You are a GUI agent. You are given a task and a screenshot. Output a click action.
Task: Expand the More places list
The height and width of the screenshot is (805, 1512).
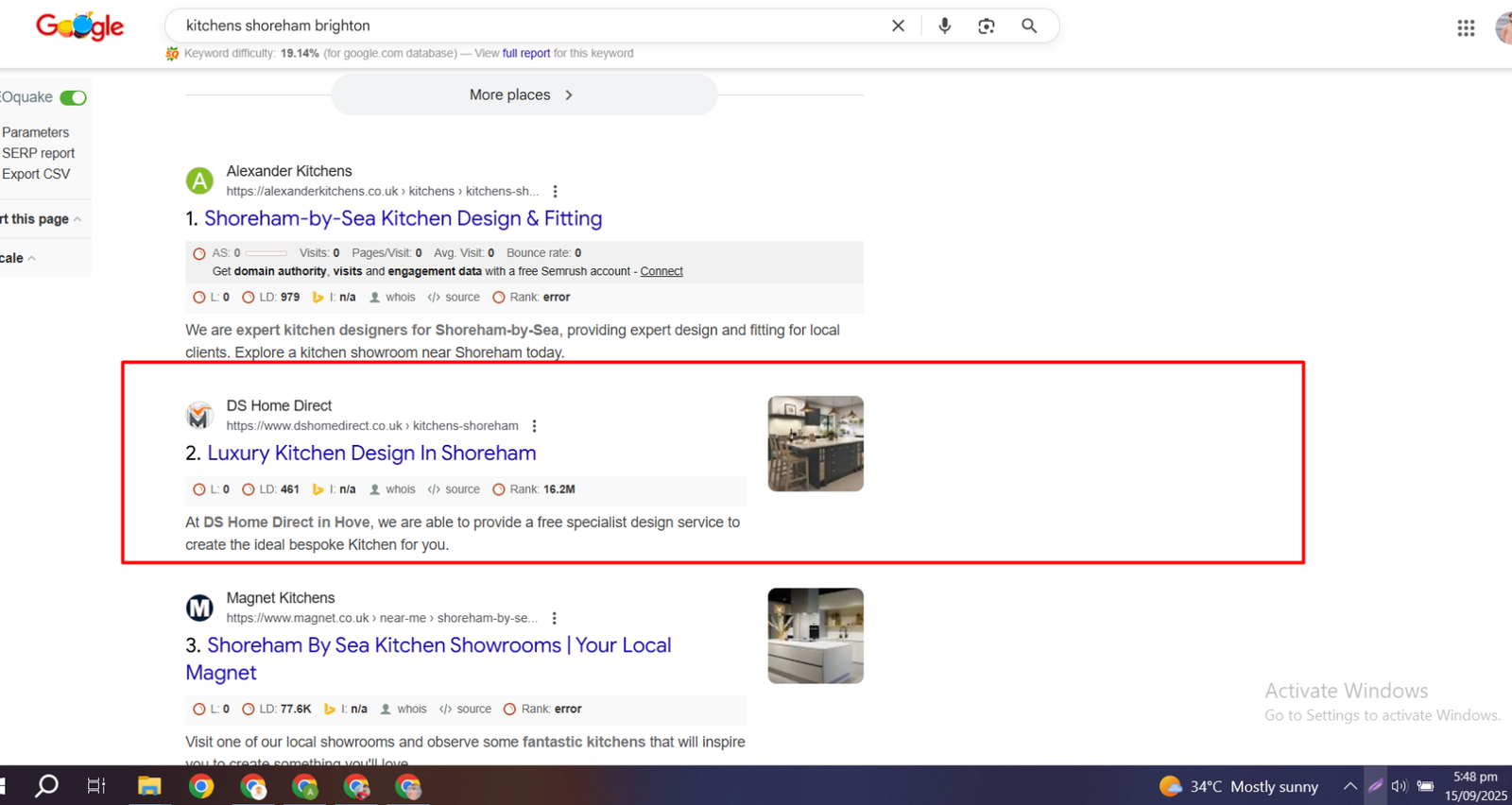pos(524,95)
